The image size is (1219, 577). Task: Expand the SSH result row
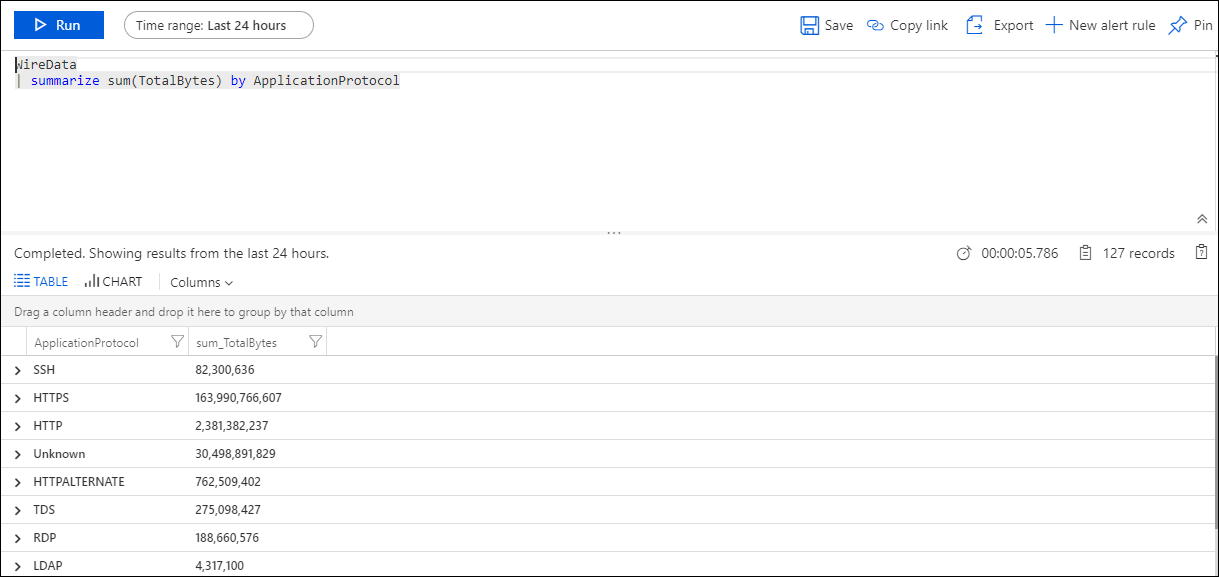pos(17,370)
